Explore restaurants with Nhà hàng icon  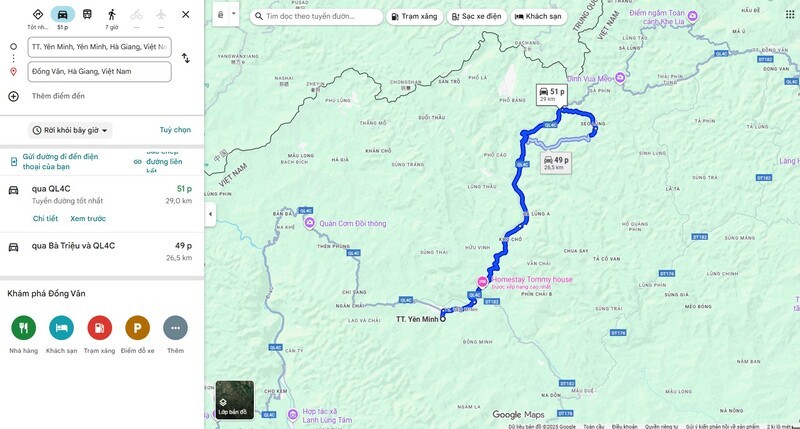coord(23,328)
